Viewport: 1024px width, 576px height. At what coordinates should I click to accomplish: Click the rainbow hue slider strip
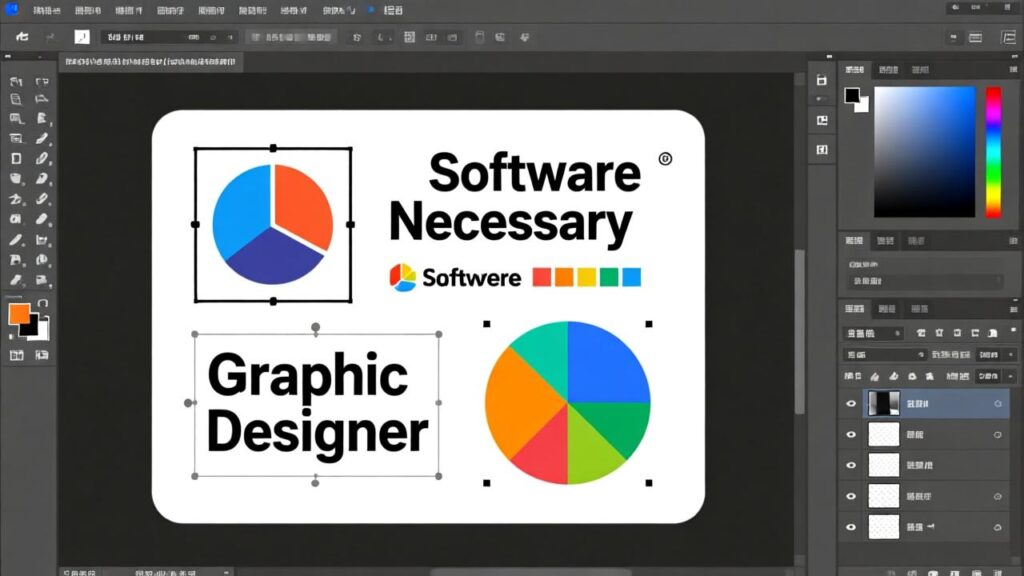pyautogui.click(x=993, y=150)
